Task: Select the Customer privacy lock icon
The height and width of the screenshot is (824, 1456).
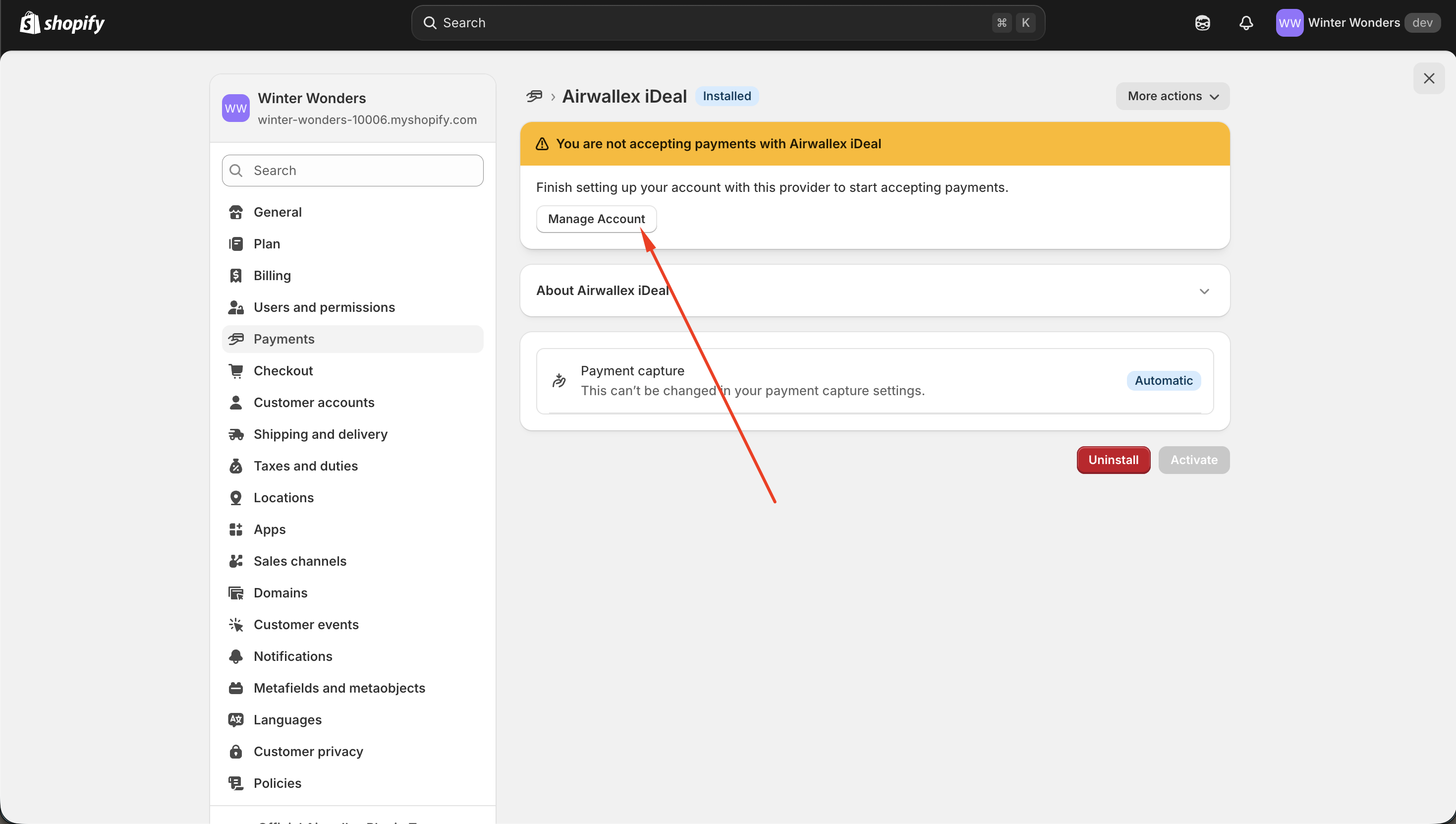Action: click(x=236, y=751)
